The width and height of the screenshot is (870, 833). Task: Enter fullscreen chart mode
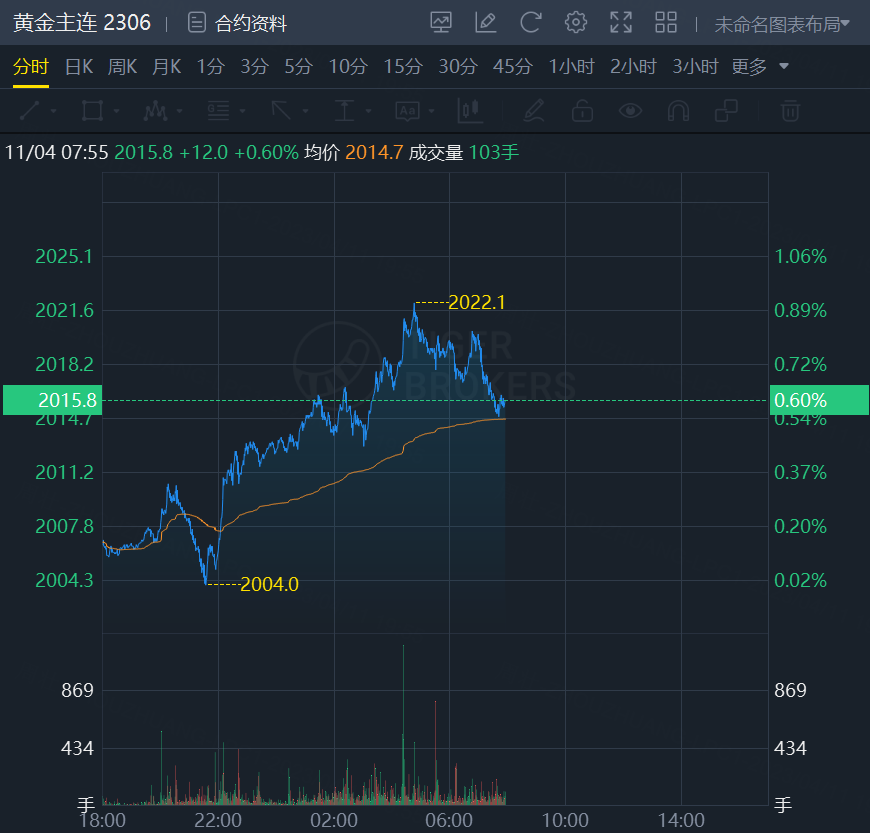point(621,22)
